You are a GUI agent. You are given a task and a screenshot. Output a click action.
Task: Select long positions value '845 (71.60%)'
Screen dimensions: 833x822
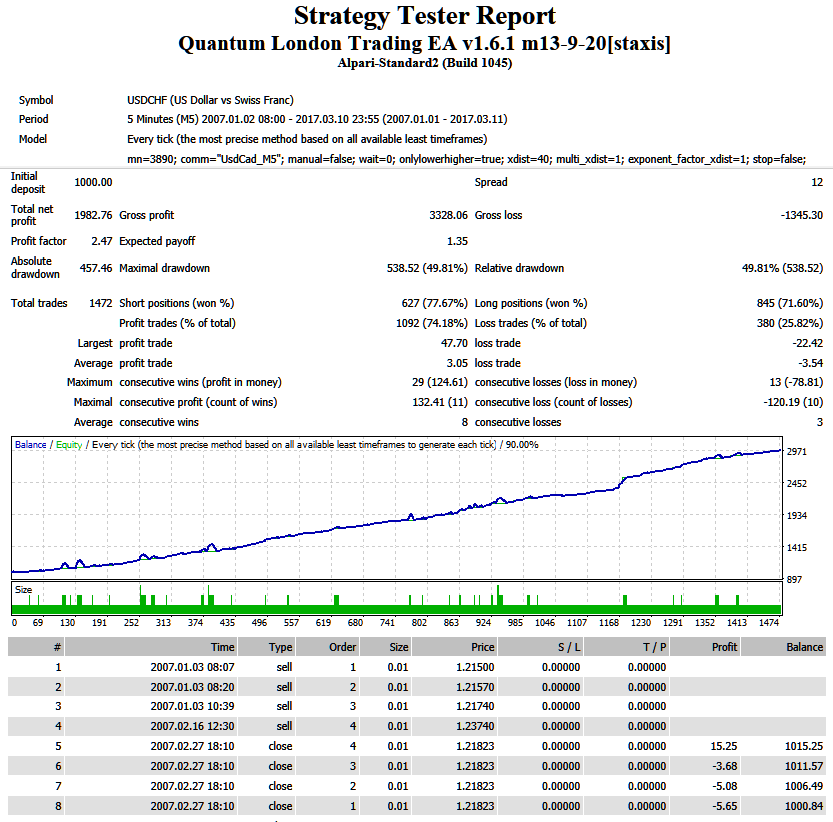tap(790, 303)
